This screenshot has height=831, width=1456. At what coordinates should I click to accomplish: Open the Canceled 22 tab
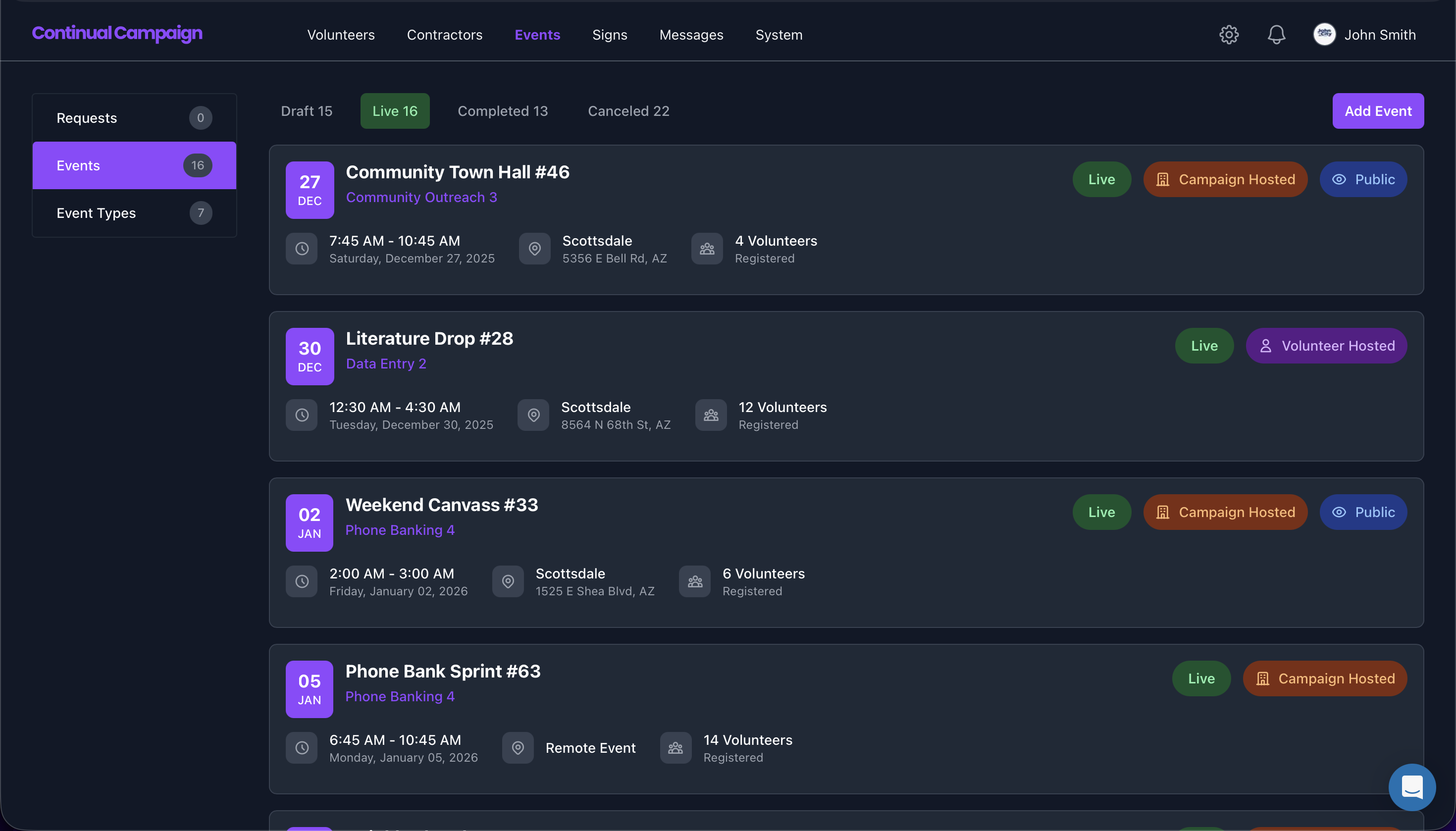(x=628, y=111)
